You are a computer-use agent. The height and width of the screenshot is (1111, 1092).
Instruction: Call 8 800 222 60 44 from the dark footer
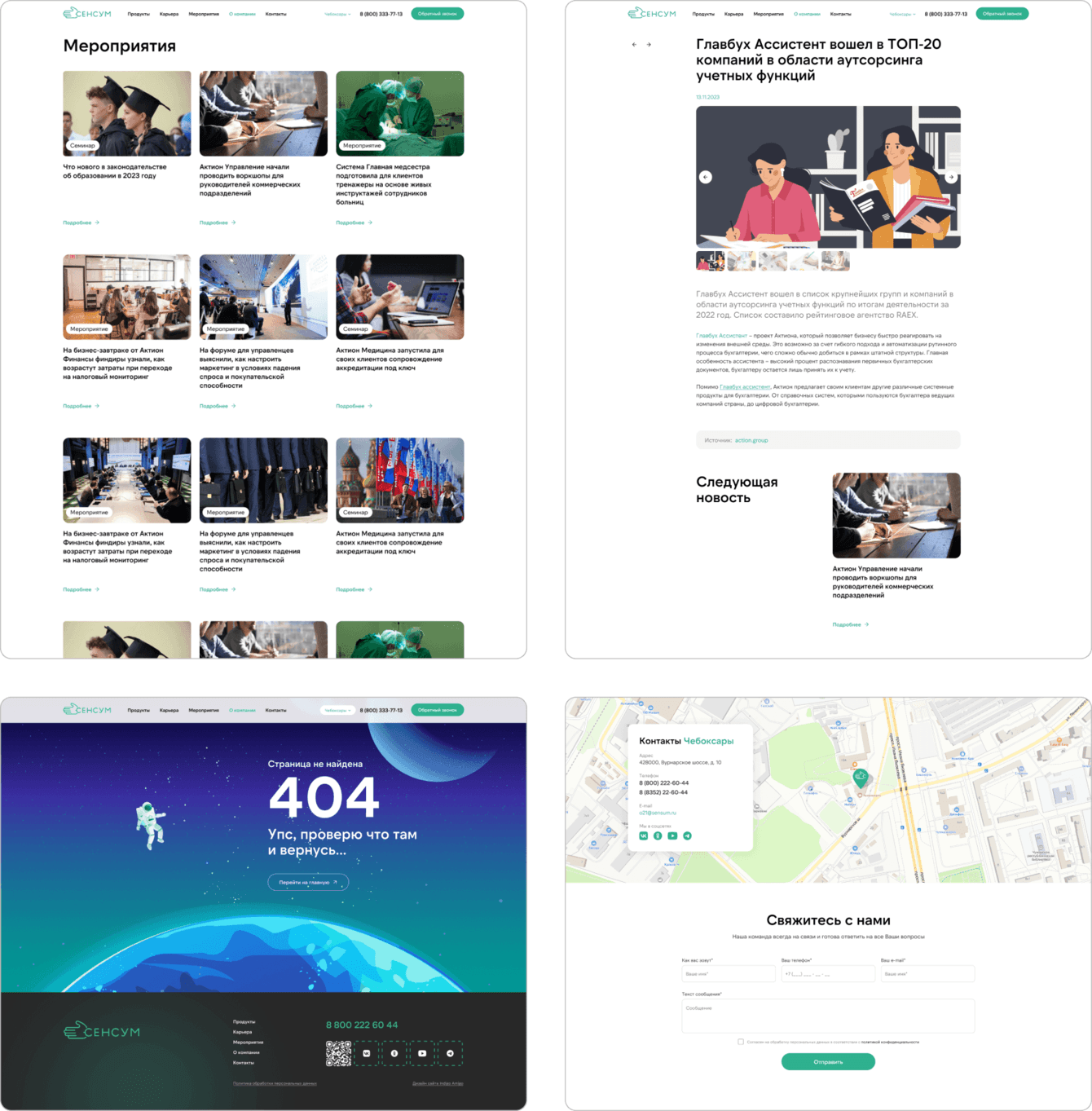[x=362, y=1025]
